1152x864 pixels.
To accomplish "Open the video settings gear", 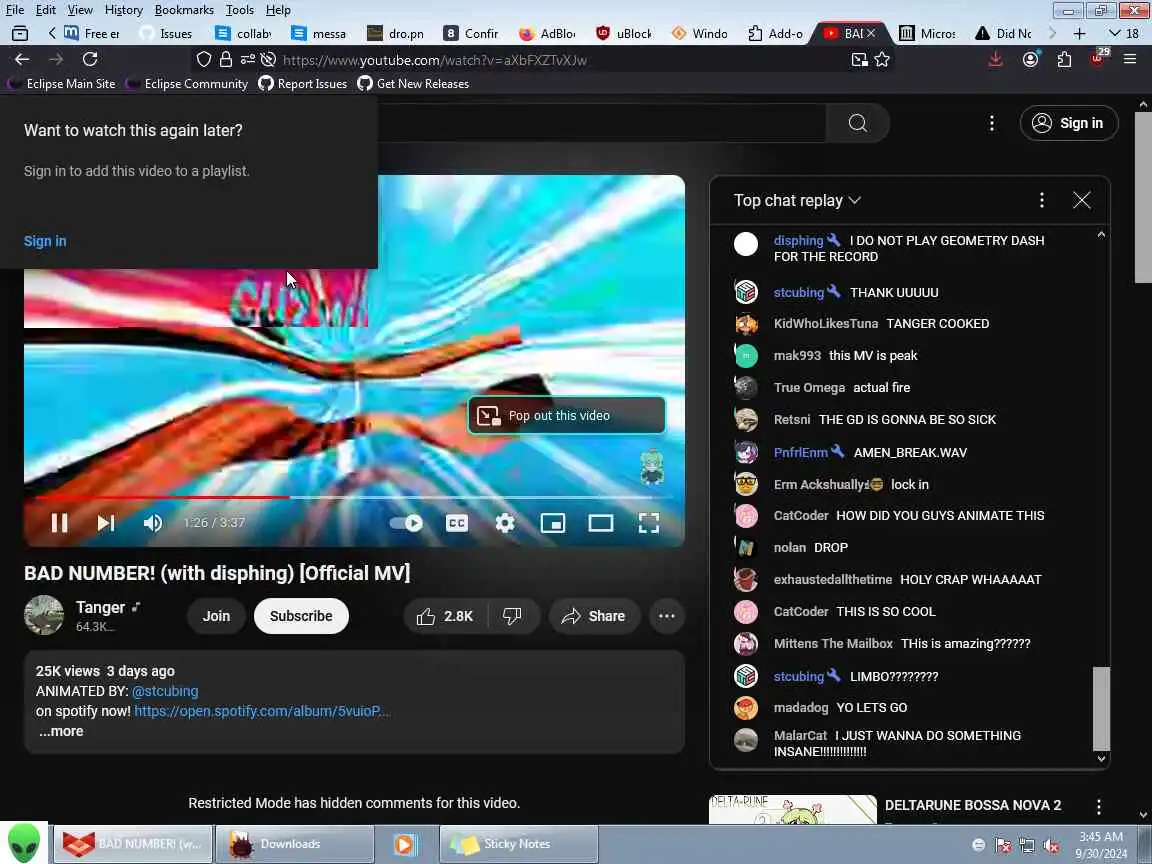I will click(x=505, y=522).
